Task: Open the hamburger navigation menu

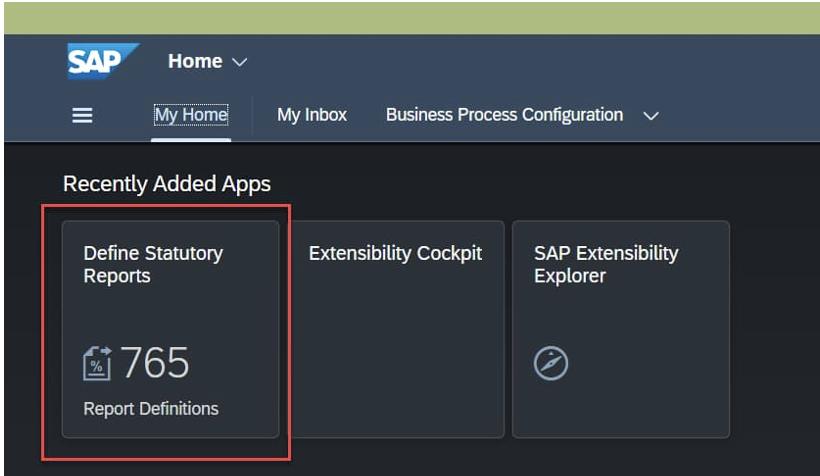Action: tap(82, 115)
